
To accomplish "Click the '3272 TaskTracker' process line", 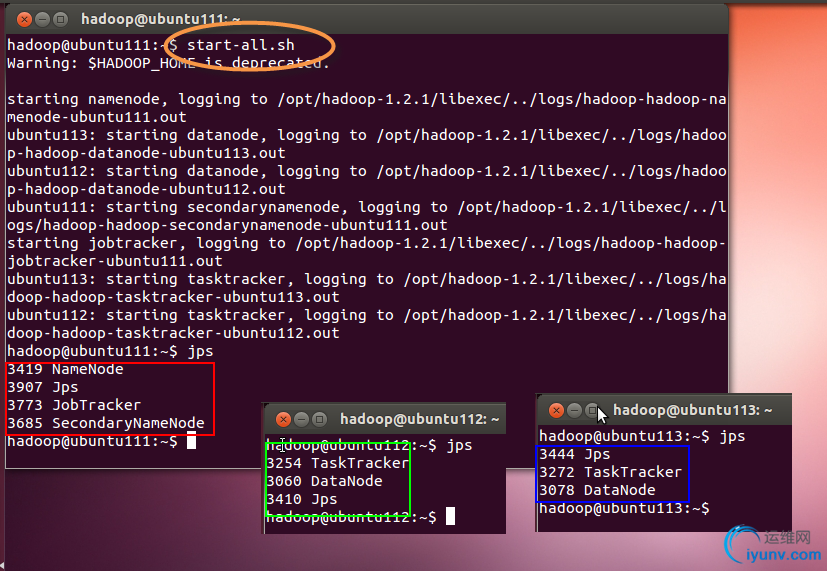I will (x=611, y=472).
